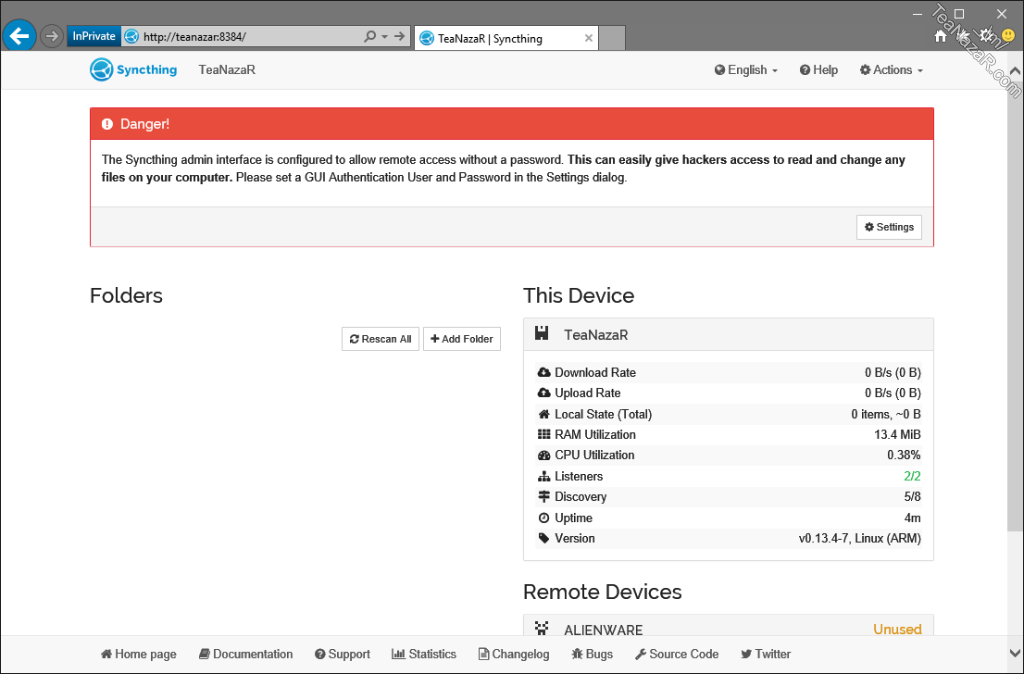Click the Syncthing favicon in address bar
Image resolution: width=1024 pixels, height=674 pixels.
(x=131, y=37)
